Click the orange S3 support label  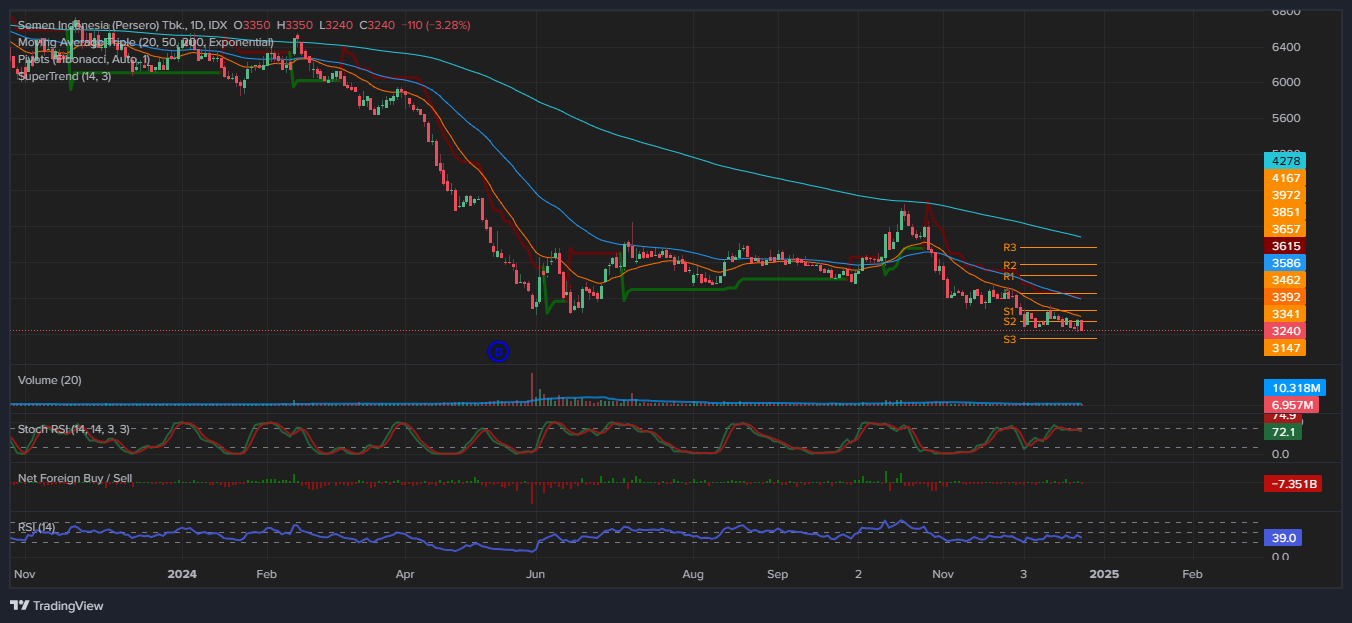pyautogui.click(x=1009, y=339)
